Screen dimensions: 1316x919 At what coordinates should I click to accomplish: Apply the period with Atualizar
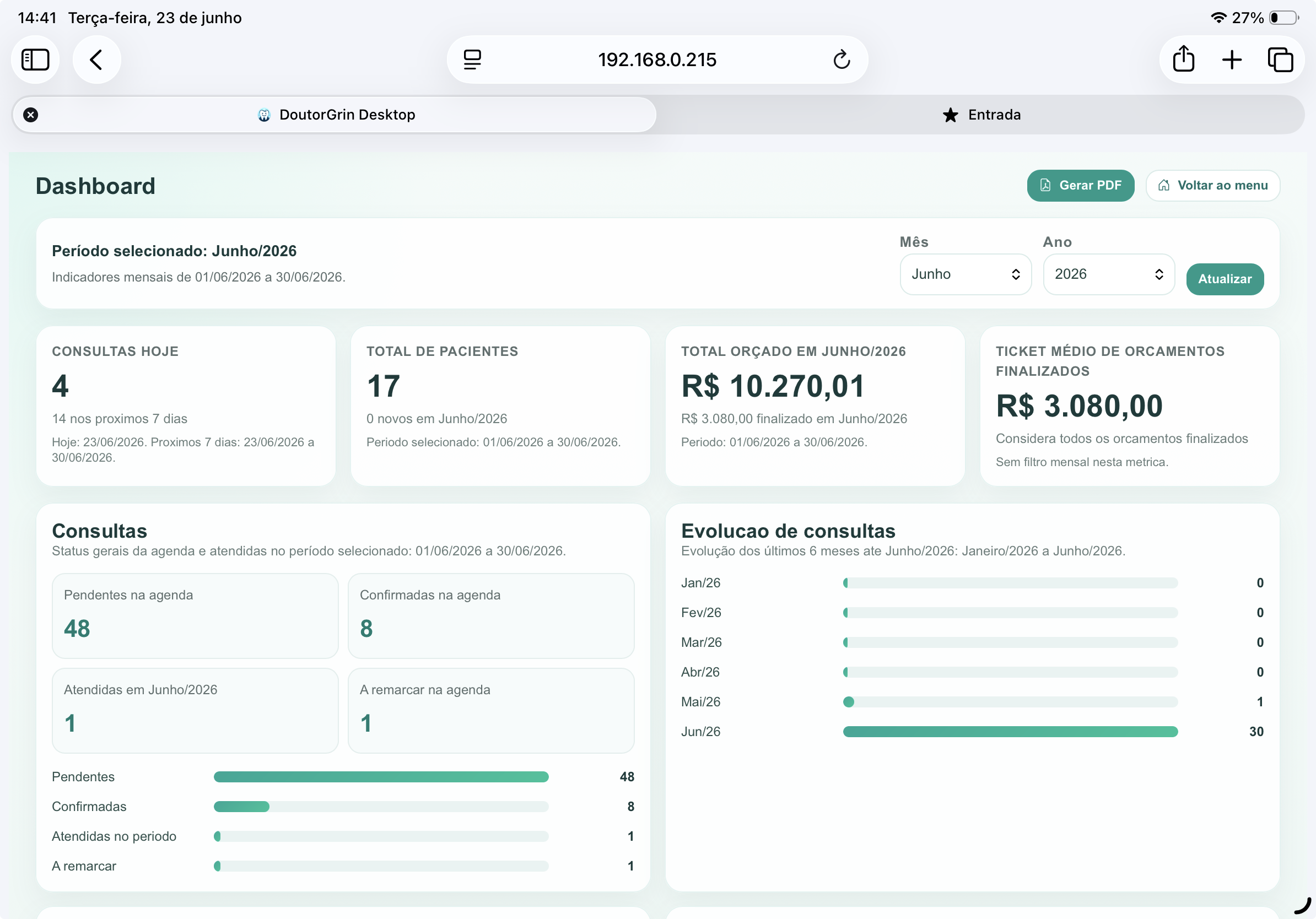pyautogui.click(x=1225, y=279)
